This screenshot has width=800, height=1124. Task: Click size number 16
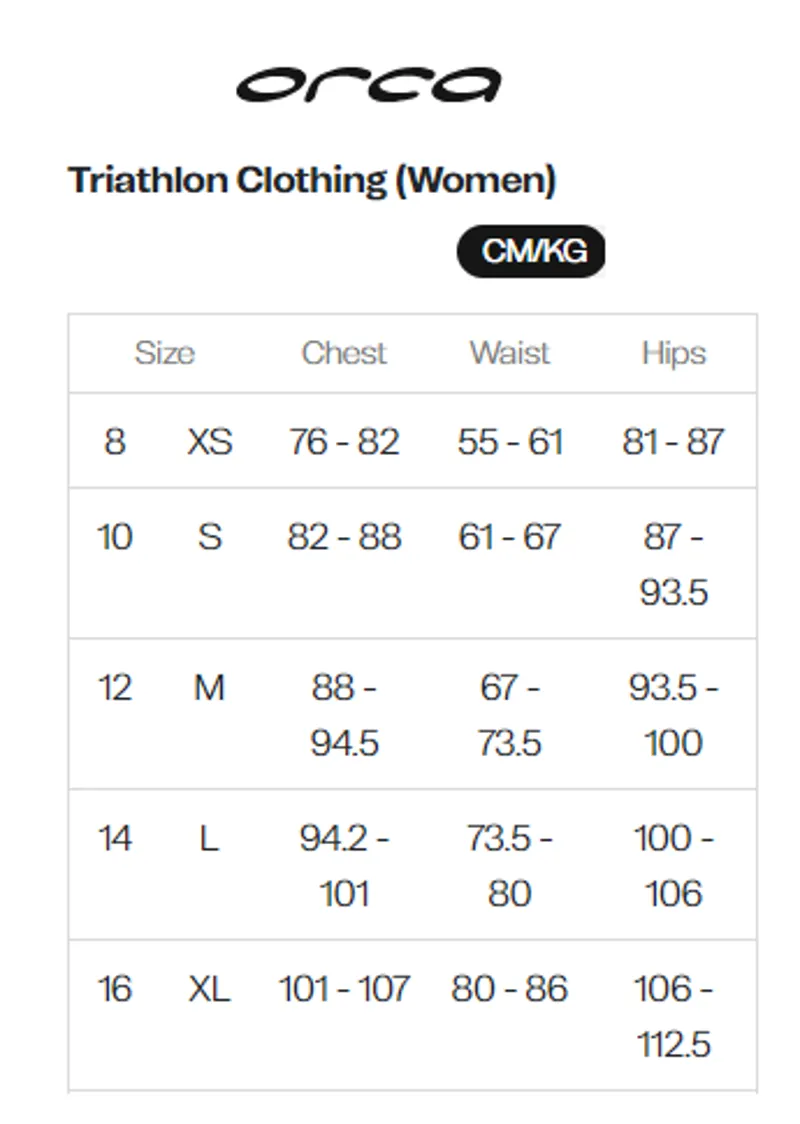pyautogui.click(x=115, y=989)
